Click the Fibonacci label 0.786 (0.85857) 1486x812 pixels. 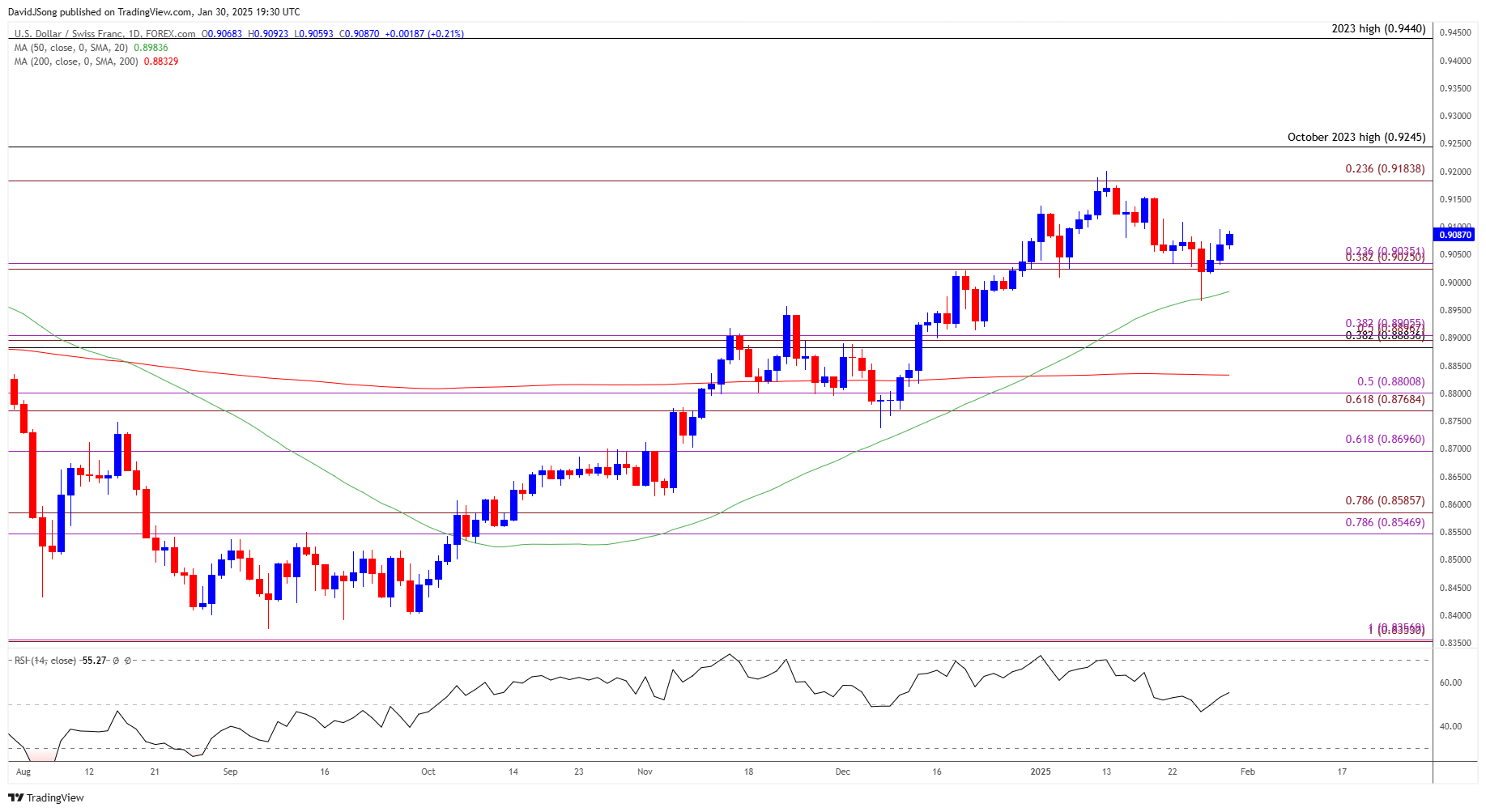pos(1385,500)
